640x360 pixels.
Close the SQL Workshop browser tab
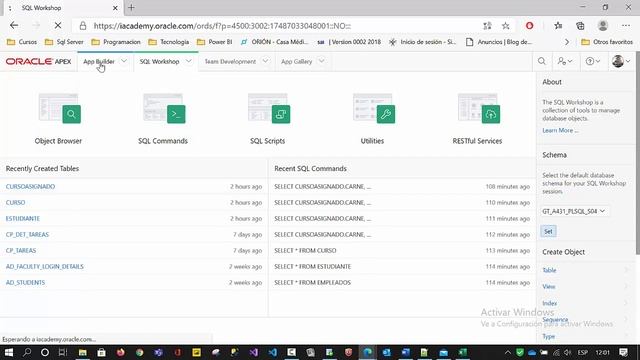tap(115, 8)
